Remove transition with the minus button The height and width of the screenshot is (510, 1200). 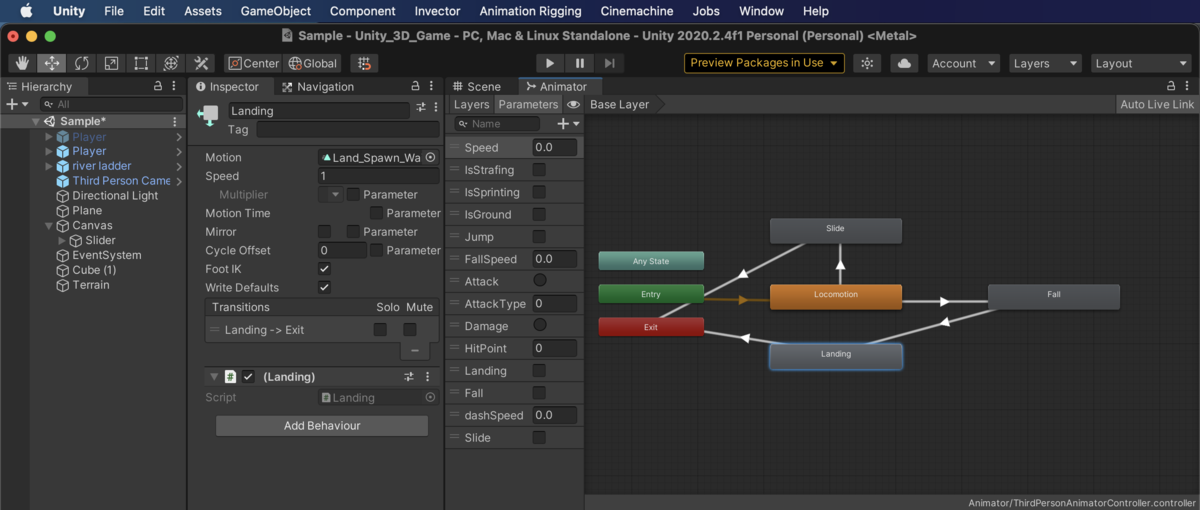pyautogui.click(x=415, y=351)
